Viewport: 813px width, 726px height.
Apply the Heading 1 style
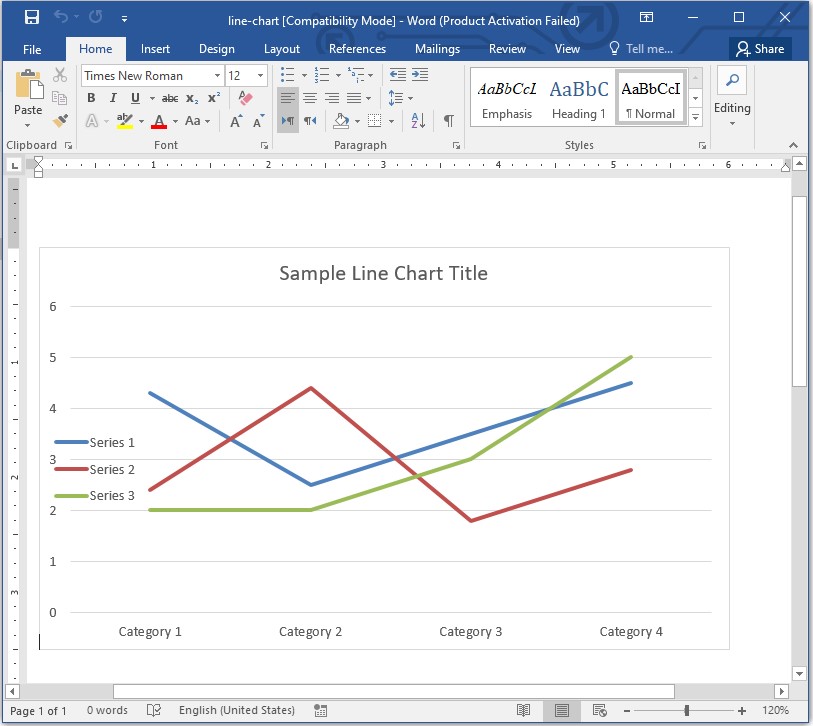coord(579,96)
